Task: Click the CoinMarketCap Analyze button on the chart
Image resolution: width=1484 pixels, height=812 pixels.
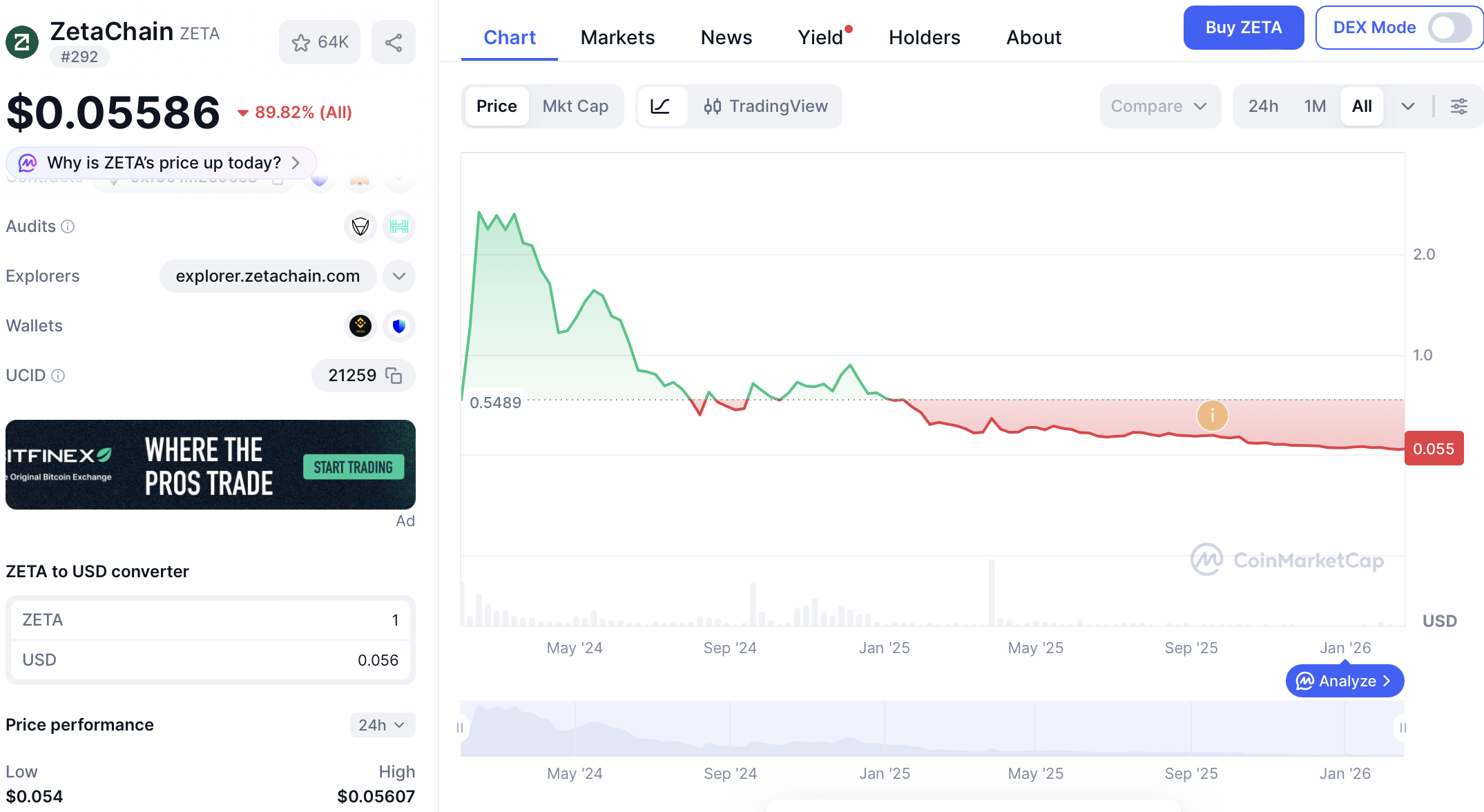Action: 1344,681
